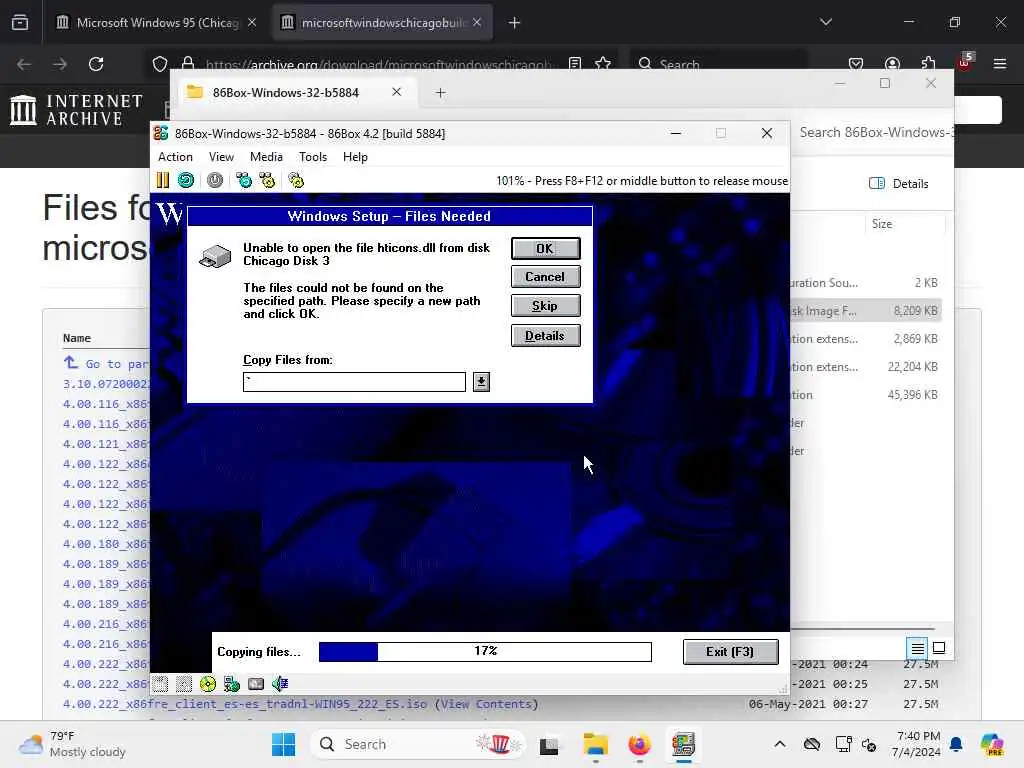1024x768 pixels.
Task: Click the teal hard reset icon in 86Box toolbar
Action: pyautogui.click(x=186, y=180)
